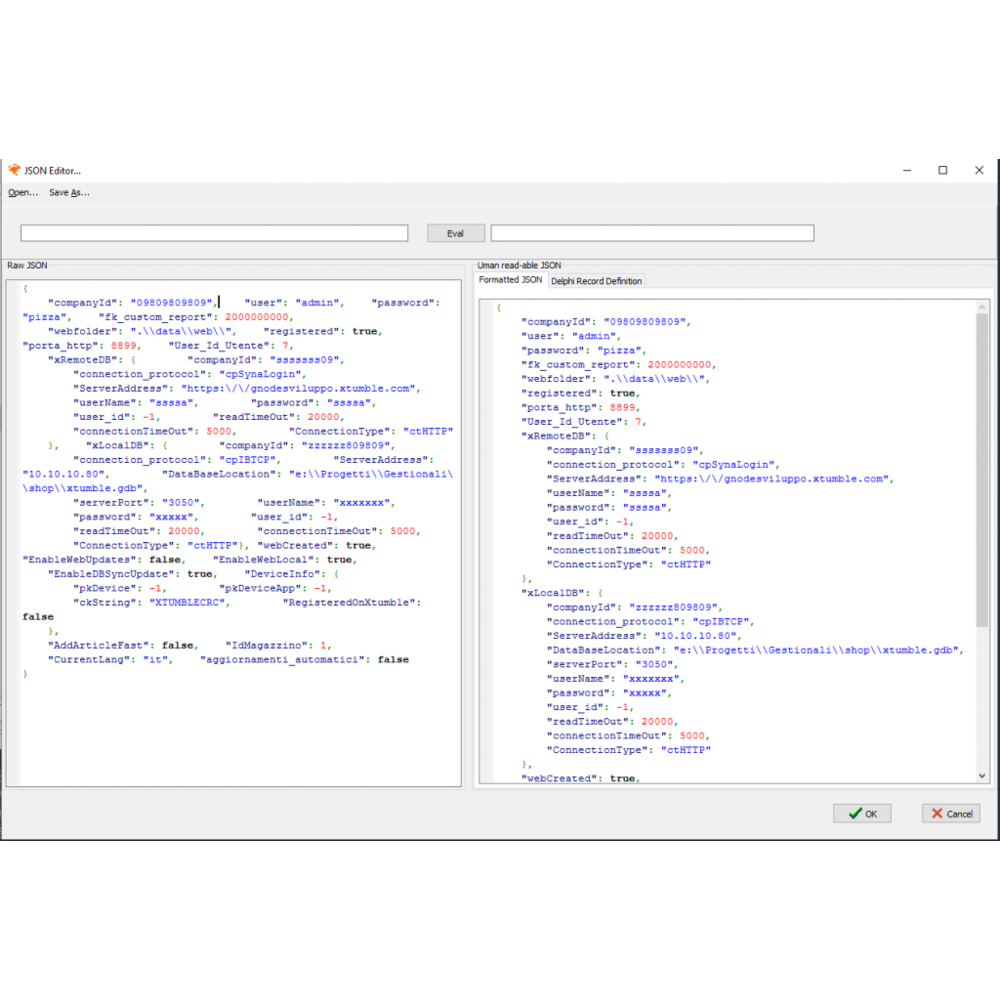Click the JSON Editor title bar icon
This screenshot has width=1000, height=1000.
tap(14, 170)
